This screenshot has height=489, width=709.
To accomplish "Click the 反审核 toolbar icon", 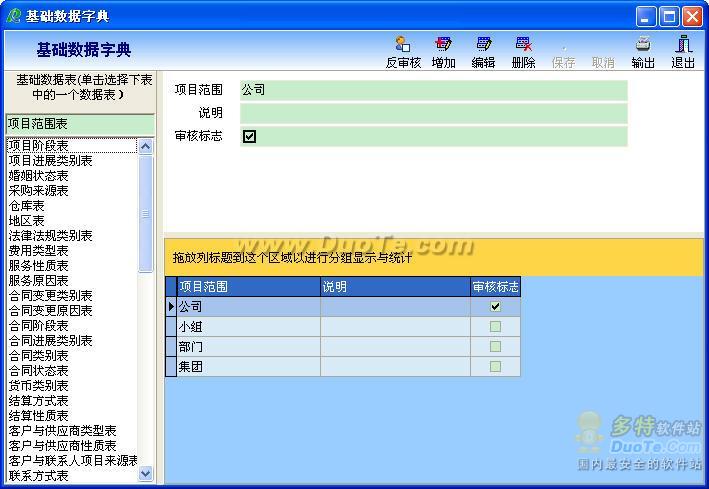I will coord(403,45).
